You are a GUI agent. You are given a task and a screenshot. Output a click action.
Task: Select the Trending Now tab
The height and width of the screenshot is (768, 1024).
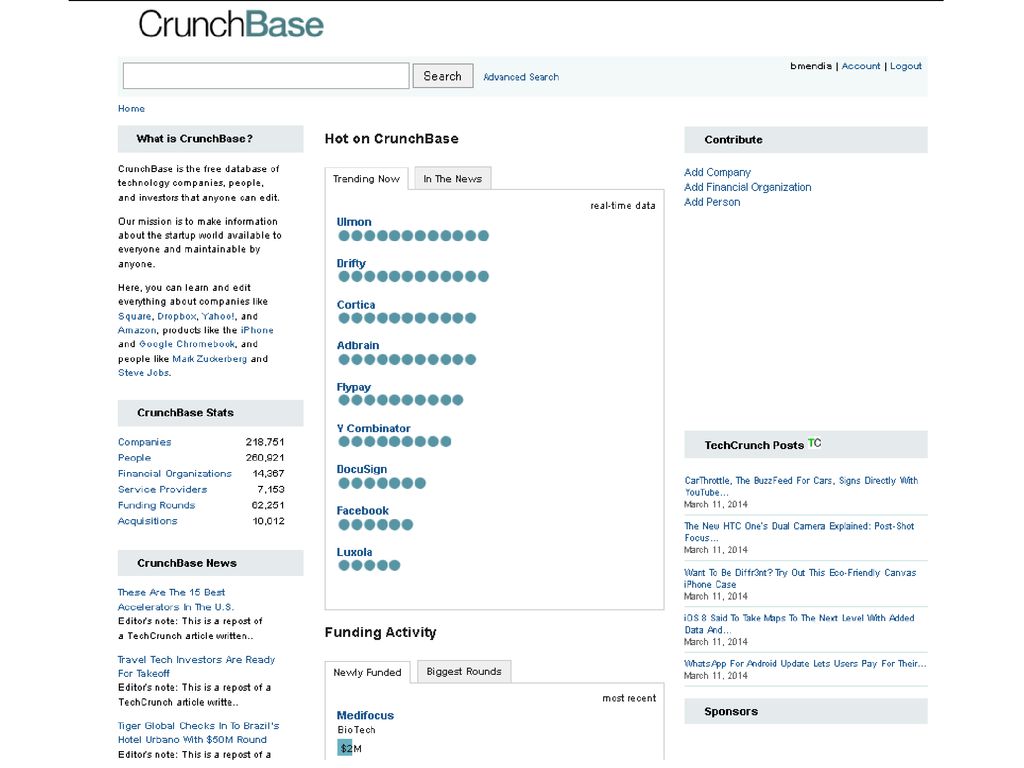coord(366,179)
